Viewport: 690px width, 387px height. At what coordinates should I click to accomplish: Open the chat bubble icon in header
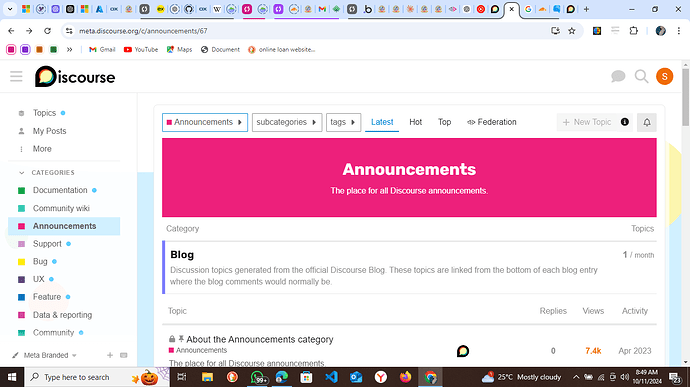pos(618,76)
